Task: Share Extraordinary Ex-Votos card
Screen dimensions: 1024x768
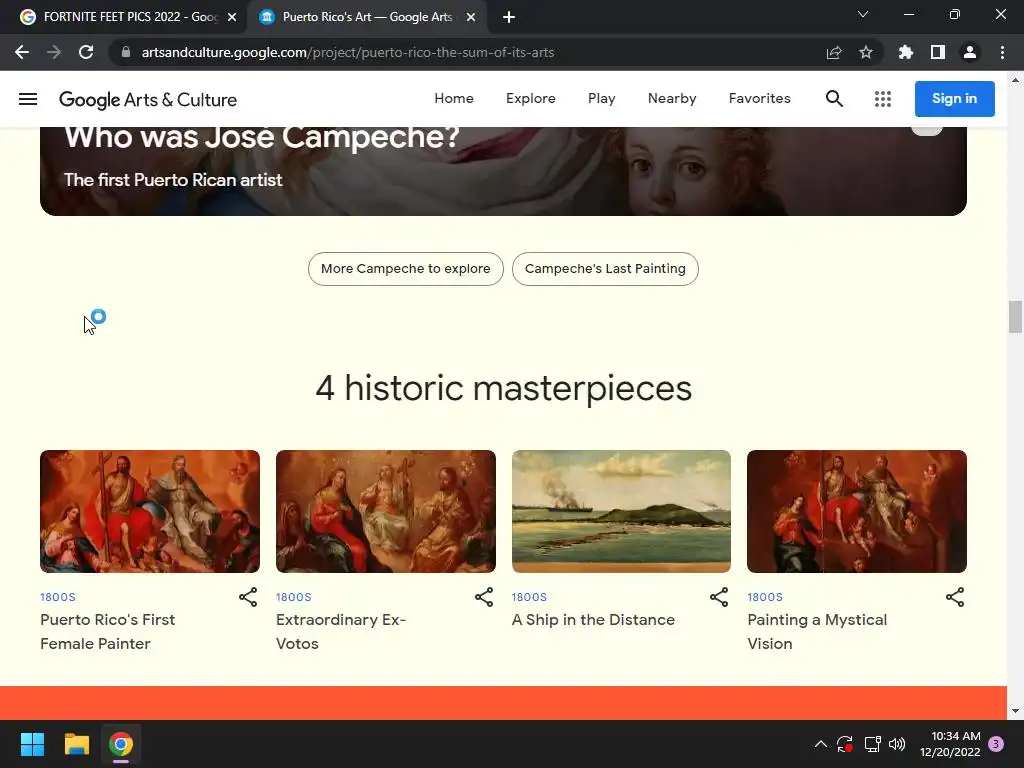Action: [x=484, y=597]
